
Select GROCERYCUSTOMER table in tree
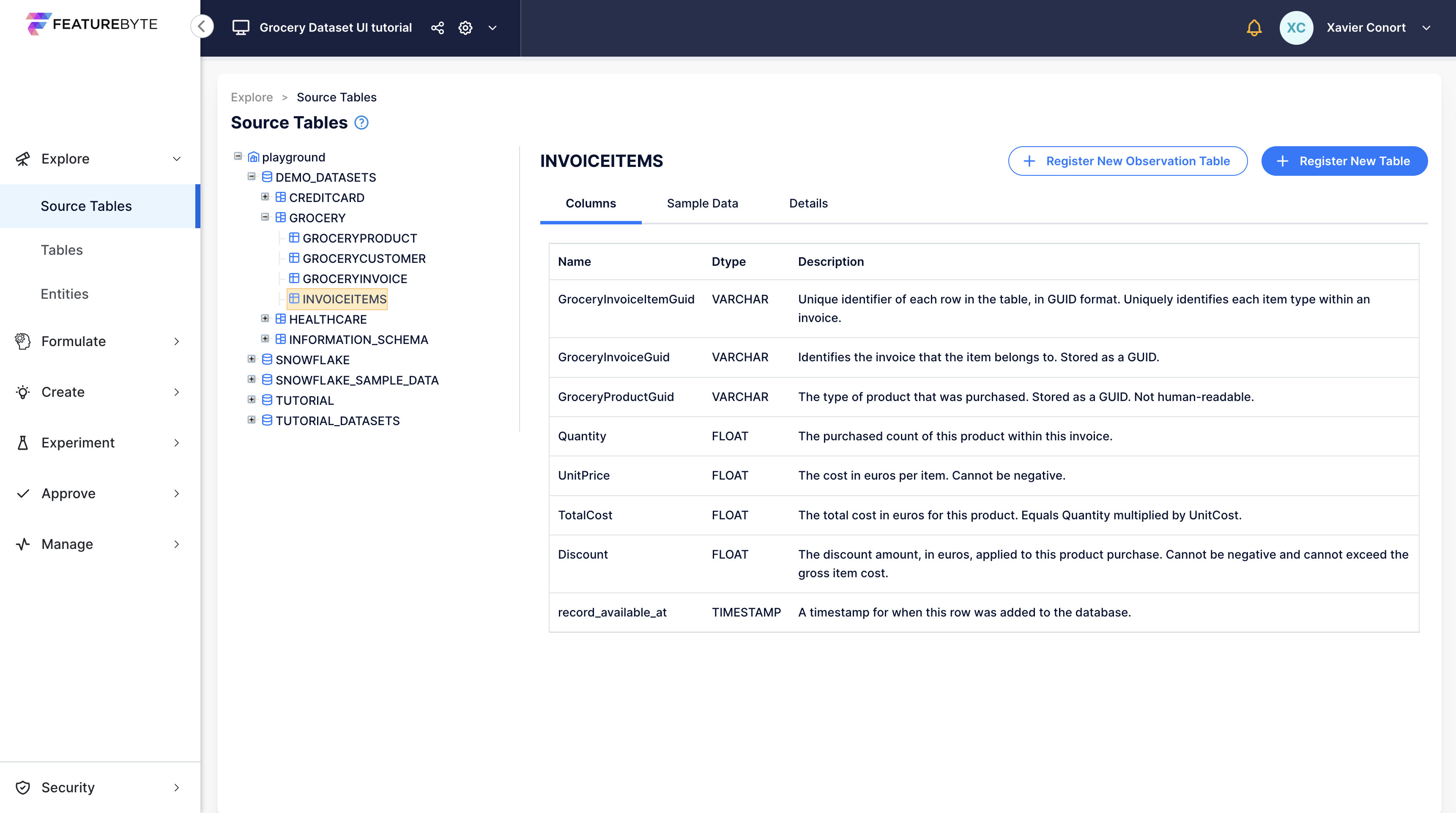tap(364, 259)
